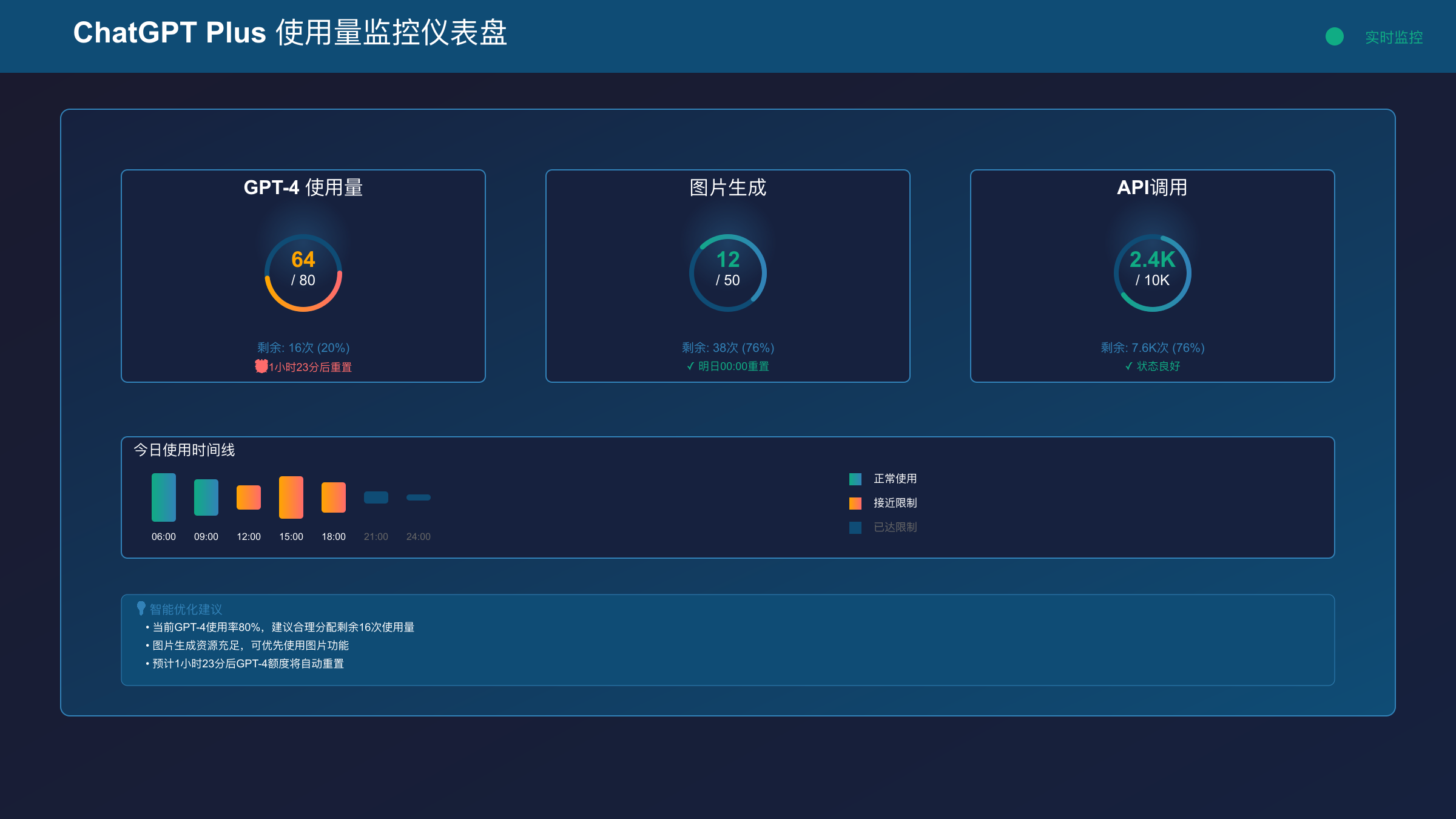The width and height of the screenshot is (1456, 819).
Task: Click the 24:00 time label
Action: [419, 537]
